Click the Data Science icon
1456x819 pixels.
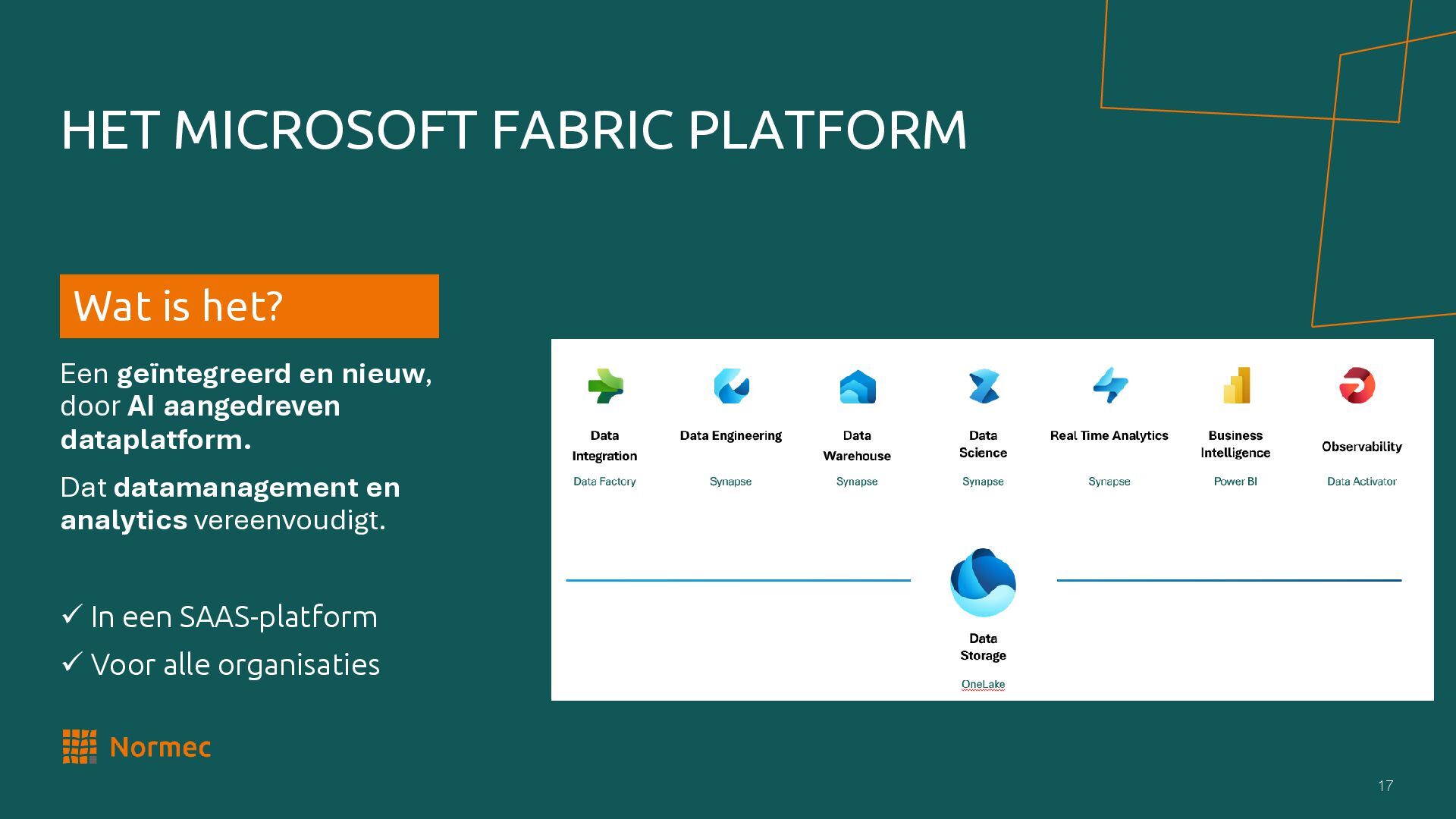[x=984, y=386]
